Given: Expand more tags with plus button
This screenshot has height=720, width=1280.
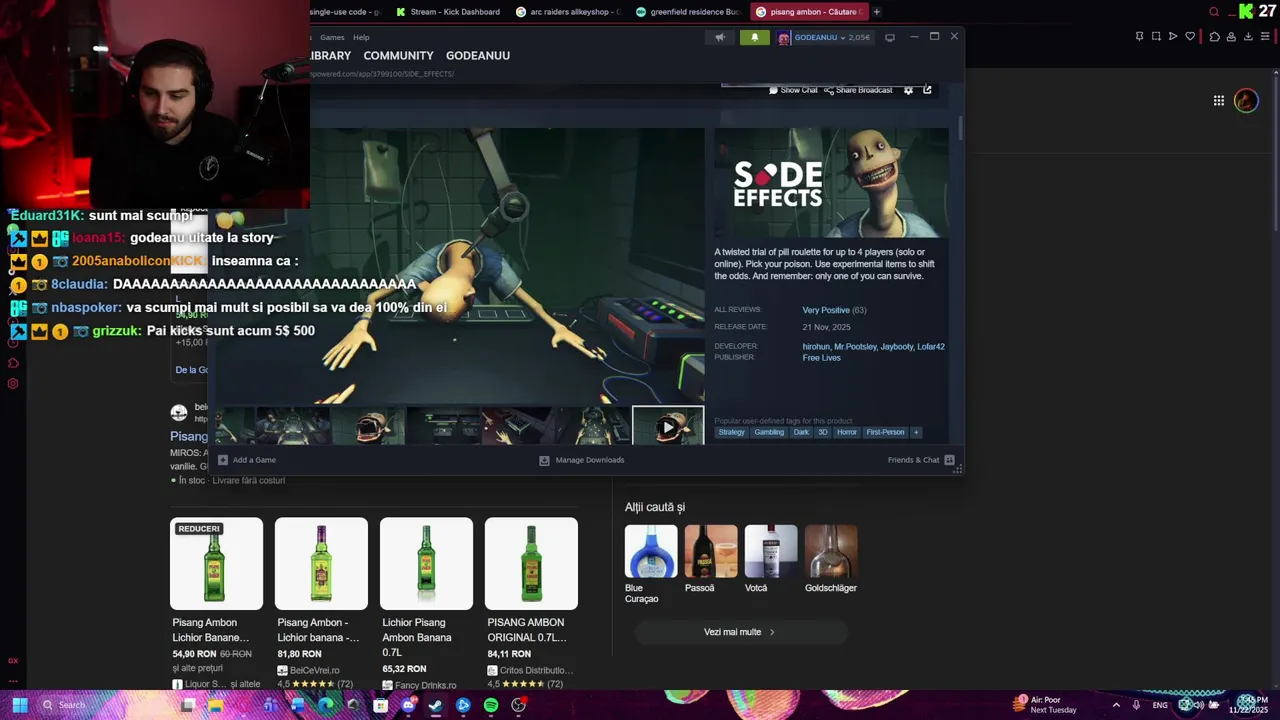Looking at the screenshot, I should pos(916,432).
